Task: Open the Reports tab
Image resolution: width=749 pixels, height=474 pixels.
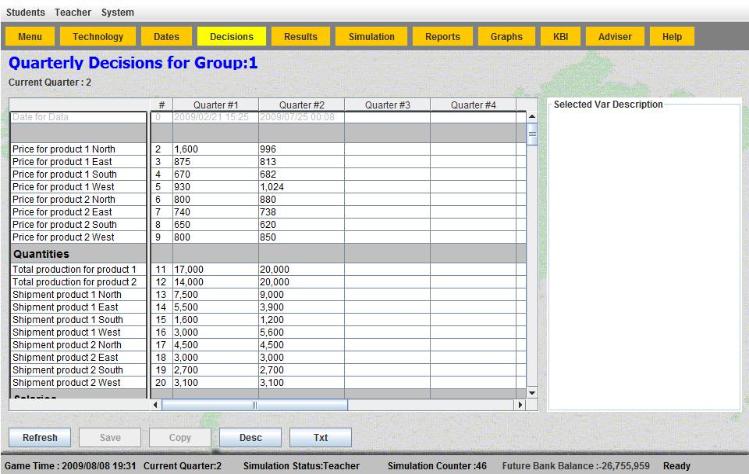Action: coord(442,37)
